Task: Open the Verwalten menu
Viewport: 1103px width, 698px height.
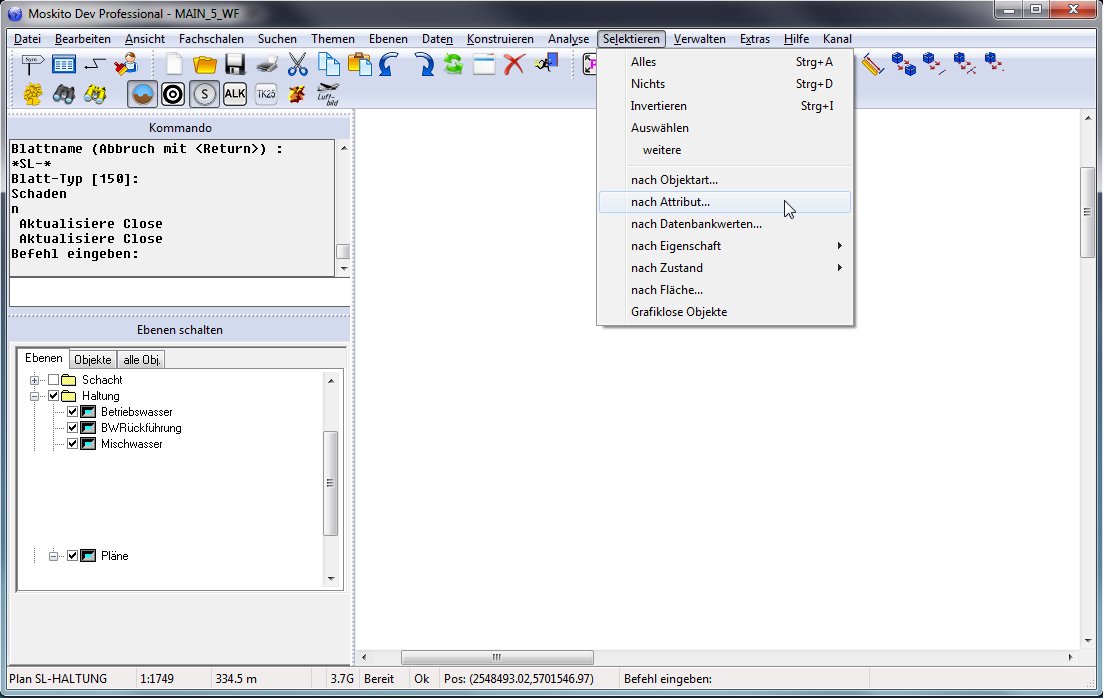Action: 699,39
